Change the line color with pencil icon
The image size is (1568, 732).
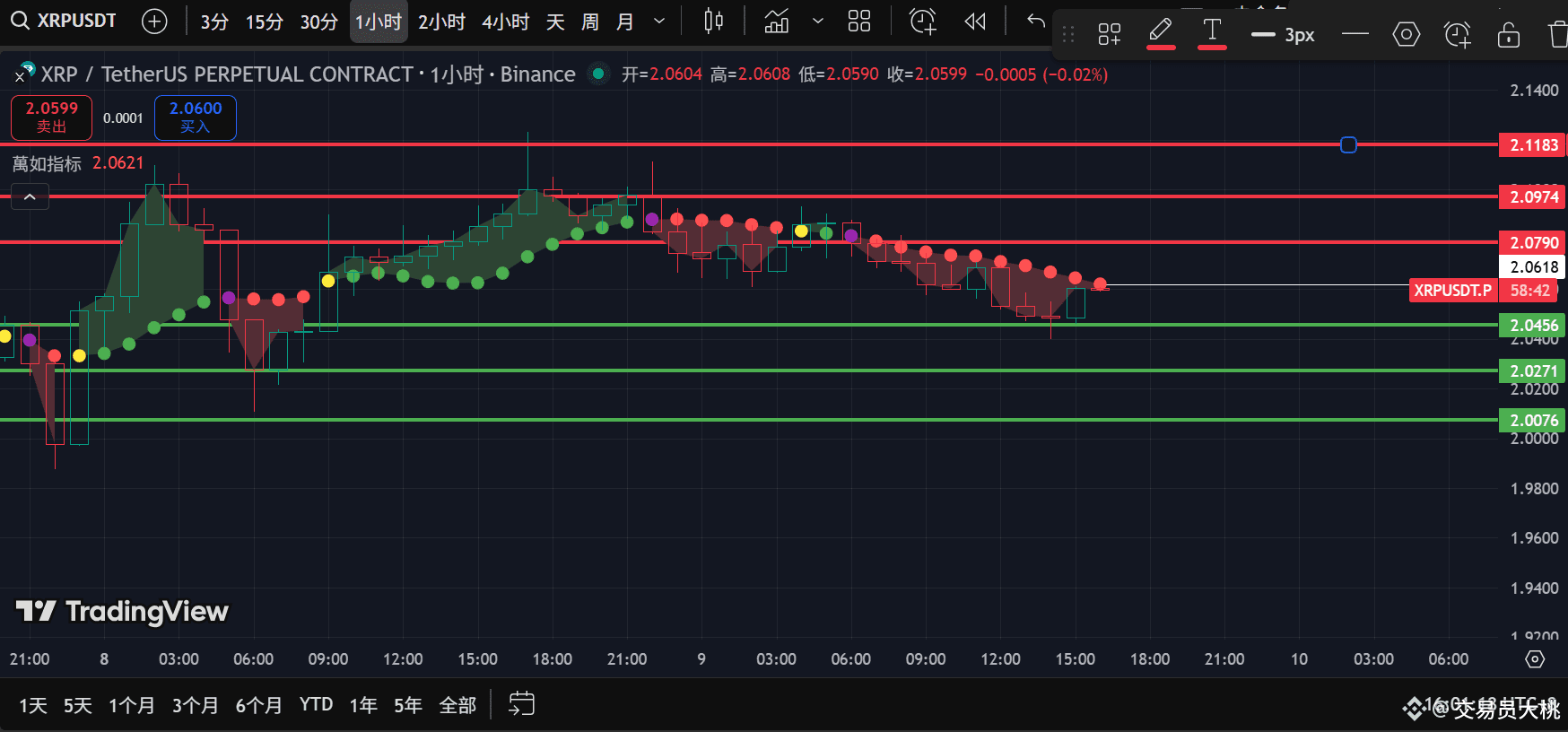coord(1161,33)
